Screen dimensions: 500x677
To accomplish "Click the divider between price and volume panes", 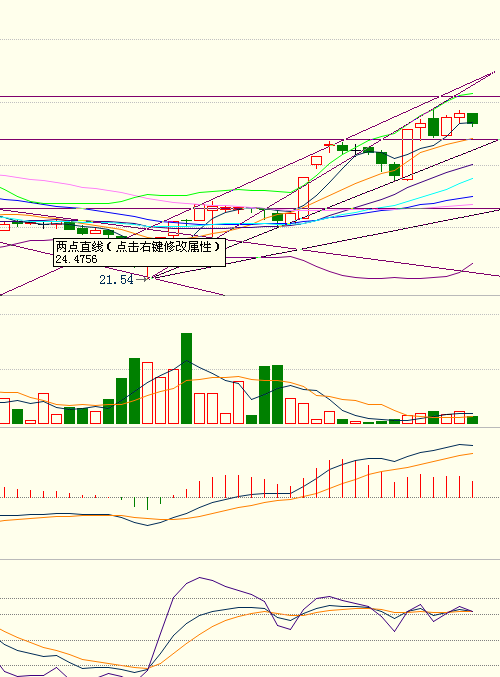I will [x=250, y=296].
